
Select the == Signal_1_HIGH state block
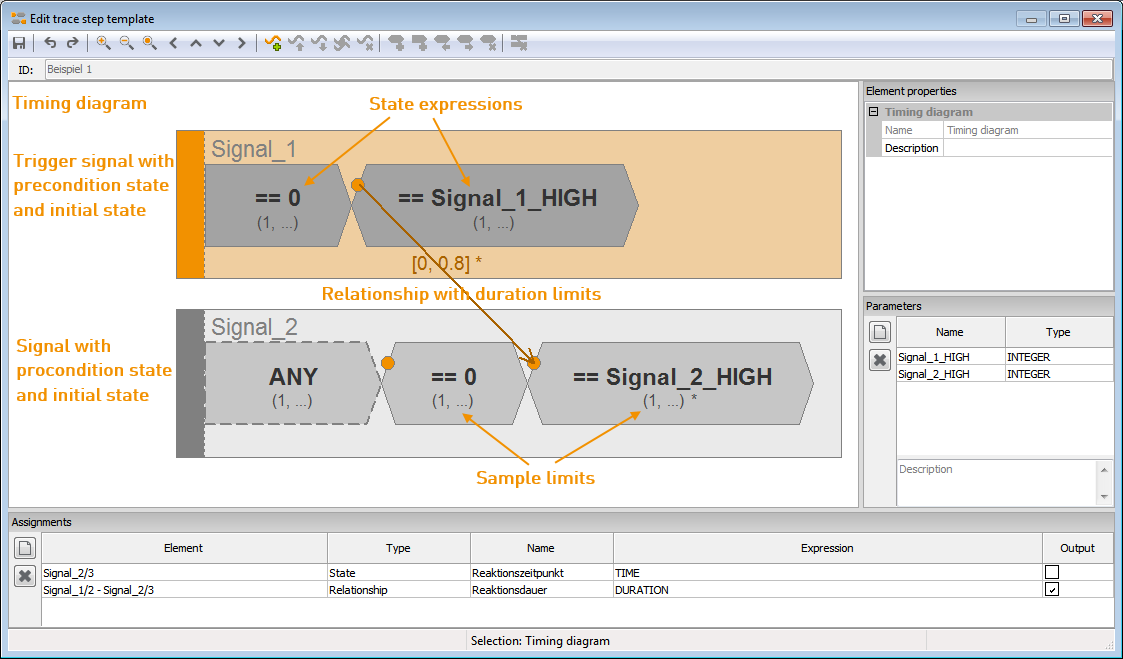click(496, 206)
